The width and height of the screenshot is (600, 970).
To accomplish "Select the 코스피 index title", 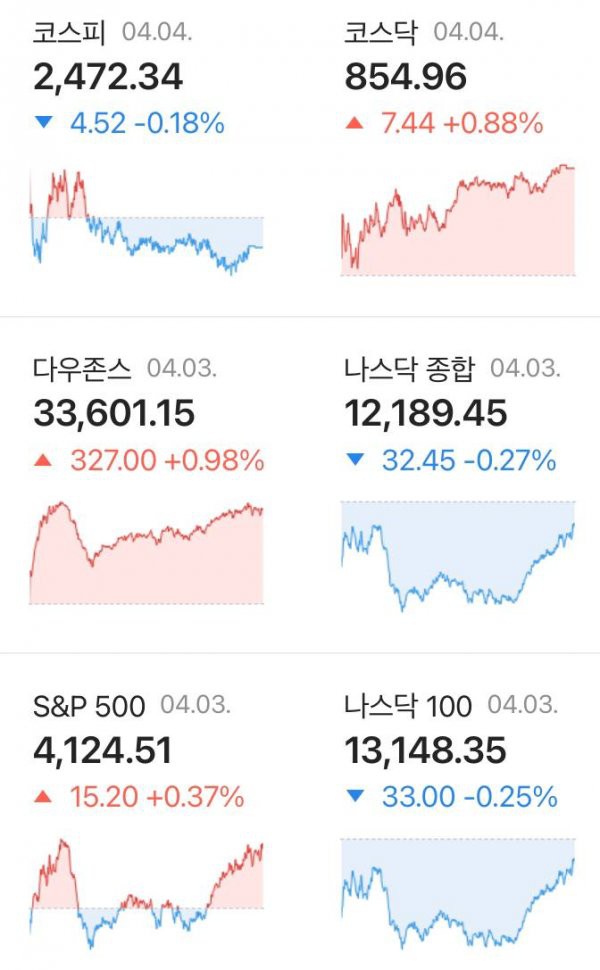I will click(x=69, y=32).
